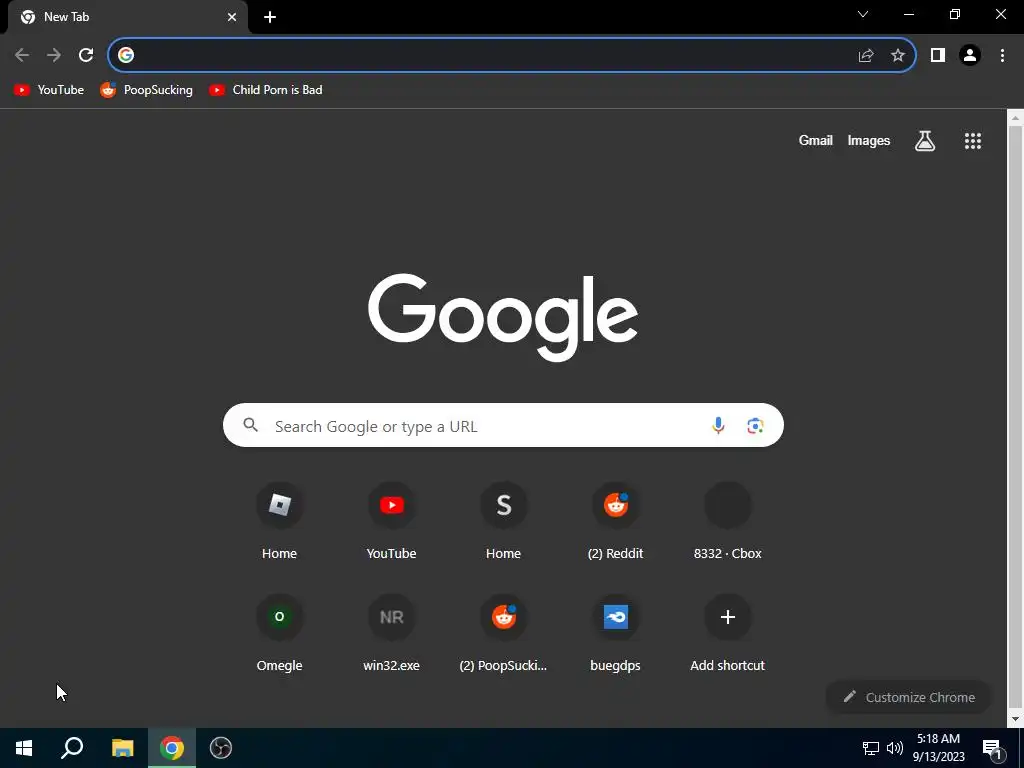Viewport: 1024px width, 768px height.
Task: Open Windows taskbar search
Action: point(72,748)
